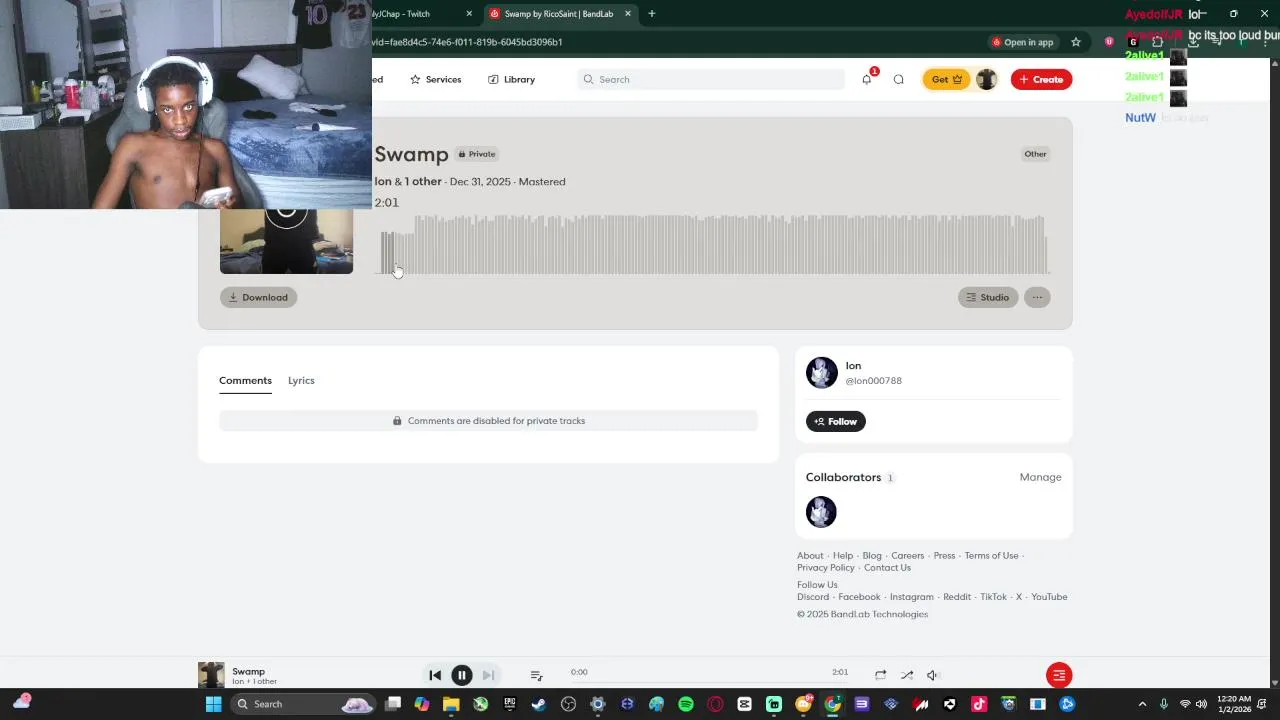Follow the user Ion
Viewport: 1280px width, 720px height.
click(x=836, y=421)
